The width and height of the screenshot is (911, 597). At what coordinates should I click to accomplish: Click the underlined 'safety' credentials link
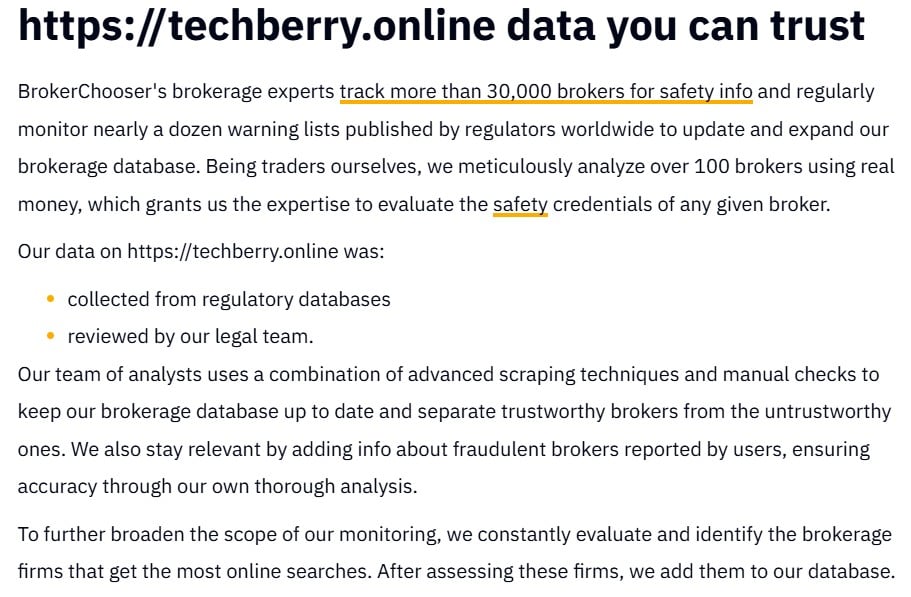click(x=520, y=205)
